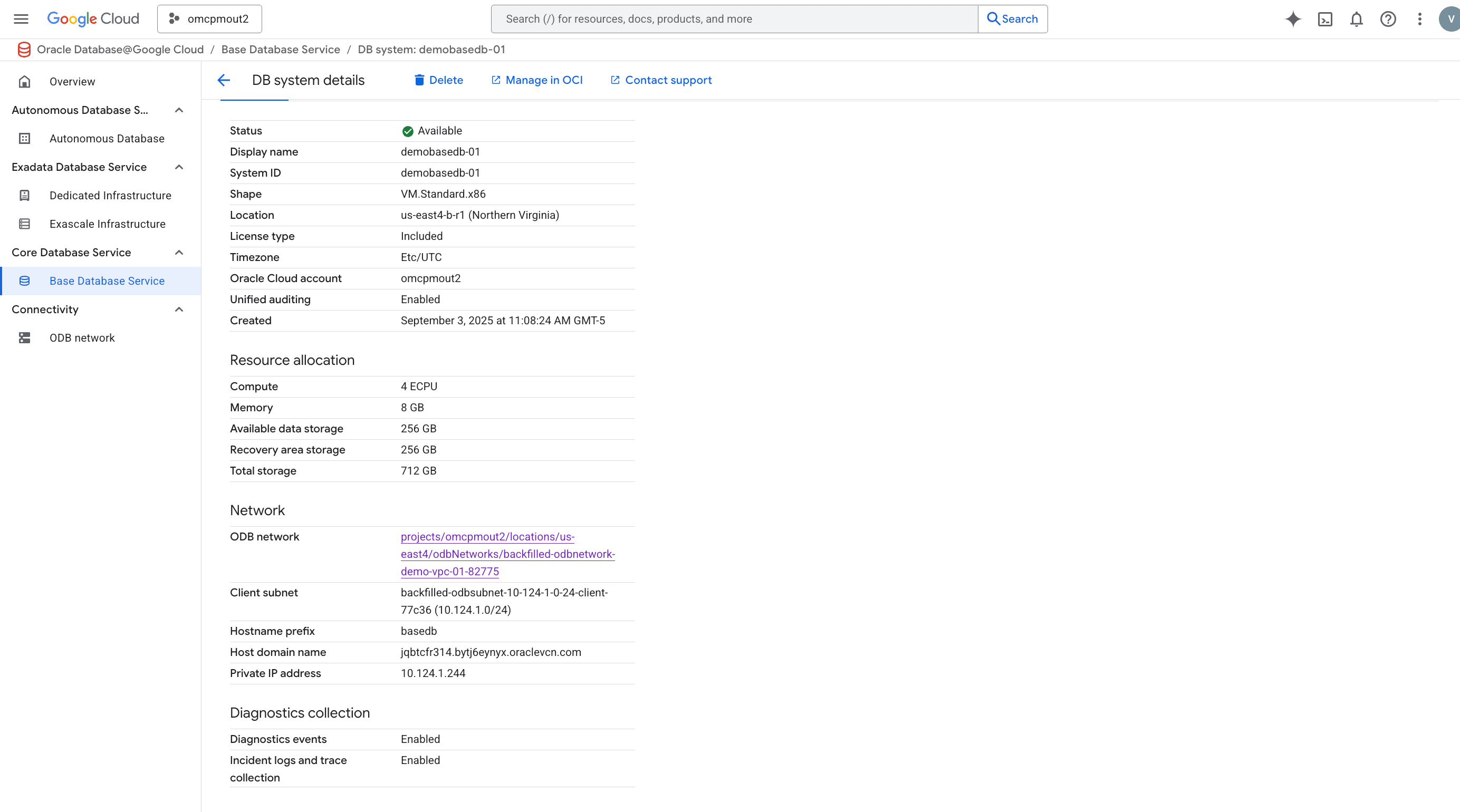
Task: Collapse the Core Database Service section
Action: point(179,252)
